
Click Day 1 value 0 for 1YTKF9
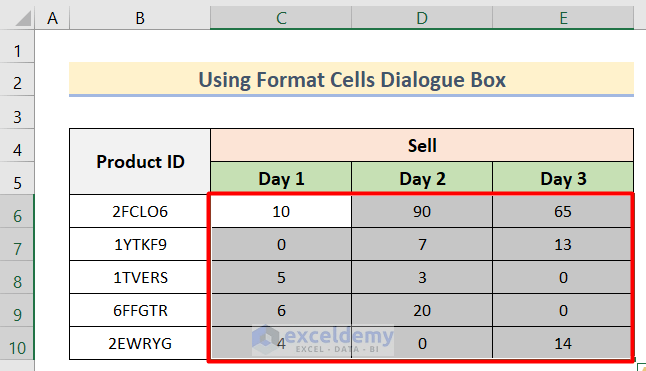pyautogui.click(x=281, y=244)
